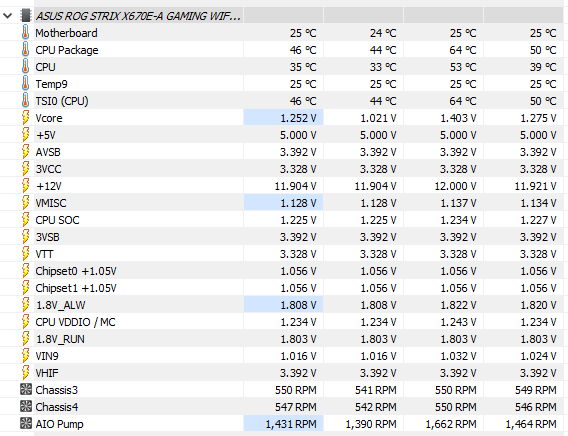
Task: Click the thermometer icon next to Motherboard
Action: (25, 33)
